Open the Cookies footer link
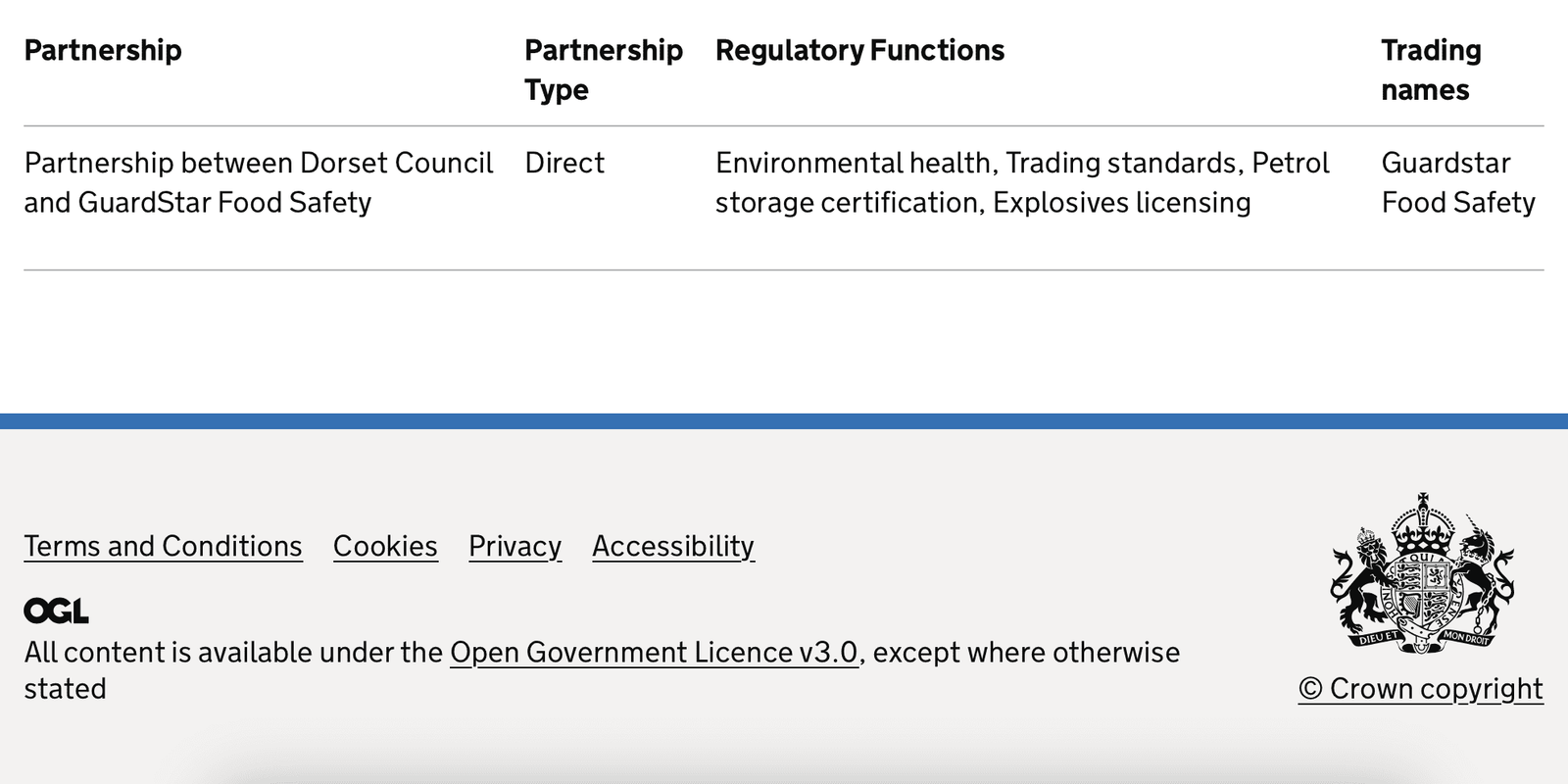 [x=385, y=546]
